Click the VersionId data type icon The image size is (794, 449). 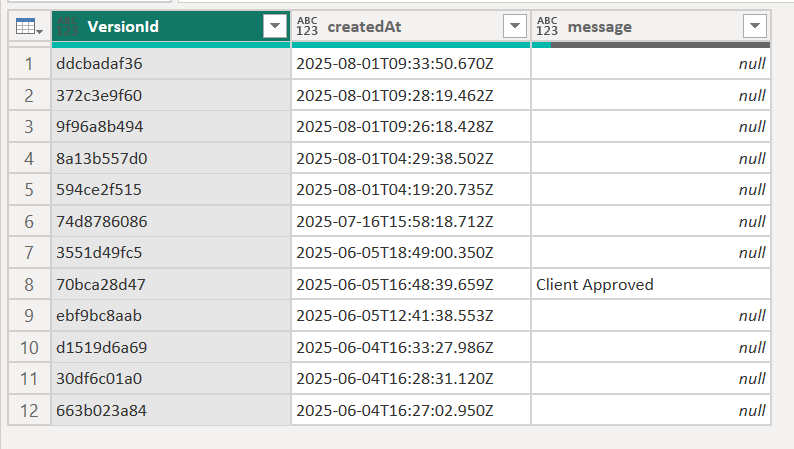click(x=67, y=26)
